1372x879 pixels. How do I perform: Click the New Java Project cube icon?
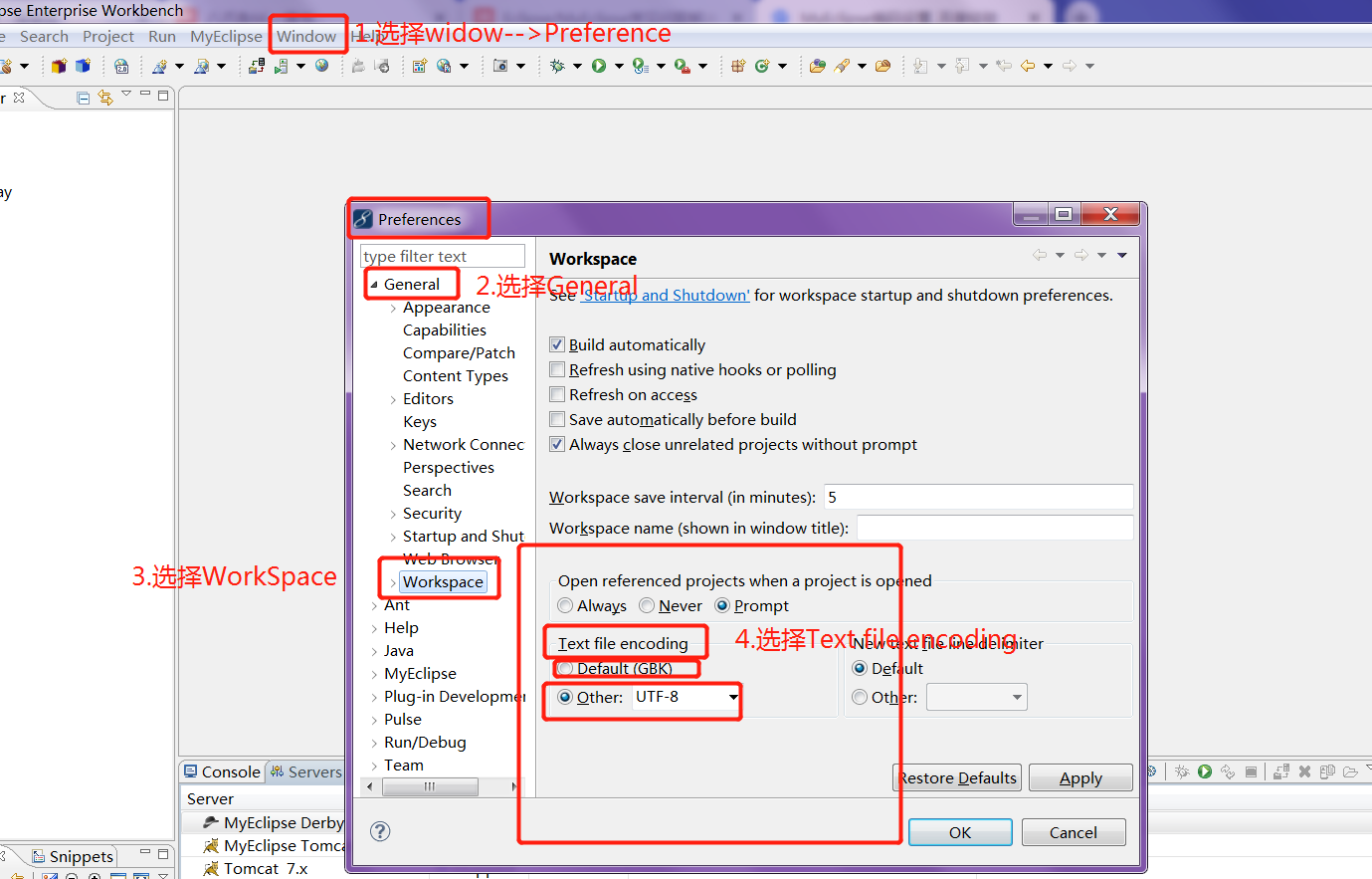pyautogui.click(x=59, y=66)
